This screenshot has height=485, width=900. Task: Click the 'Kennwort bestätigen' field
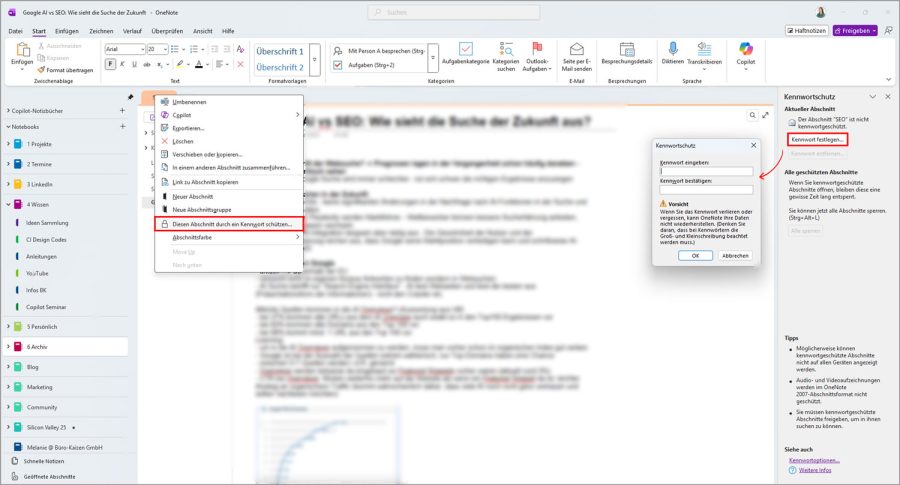[x=706, y=189]
